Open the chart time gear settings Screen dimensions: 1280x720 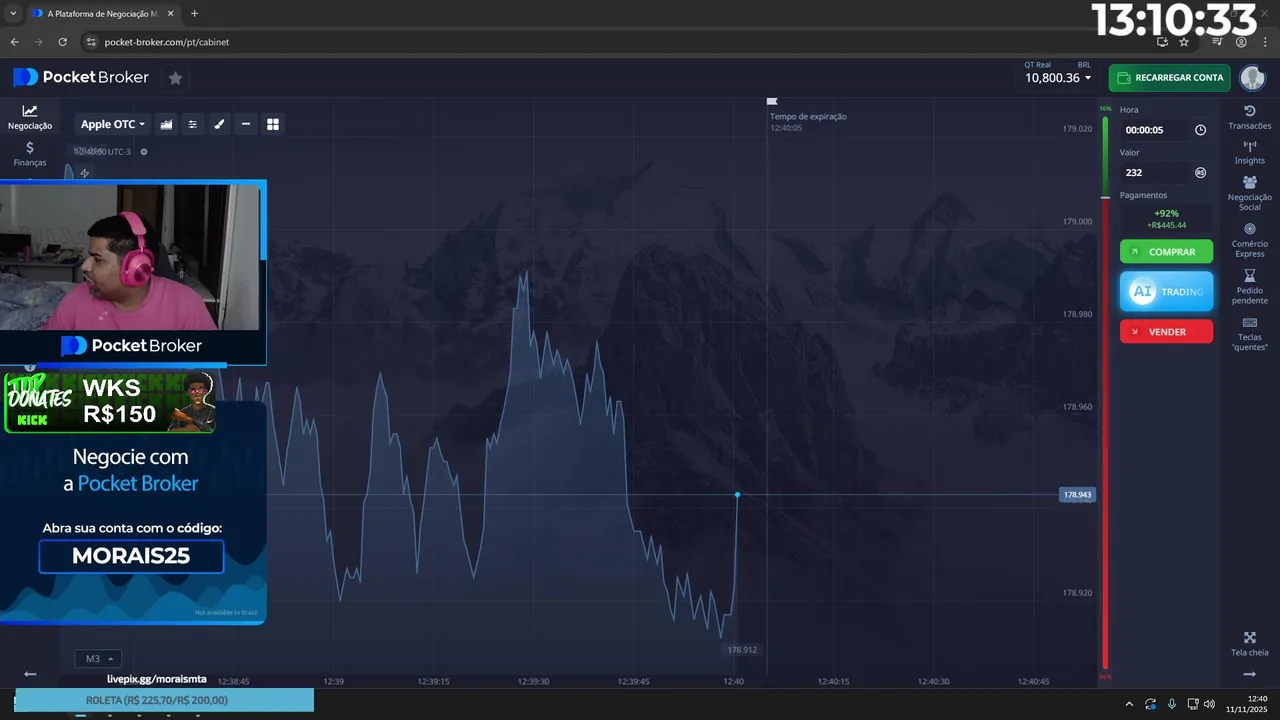pos(144,152)
